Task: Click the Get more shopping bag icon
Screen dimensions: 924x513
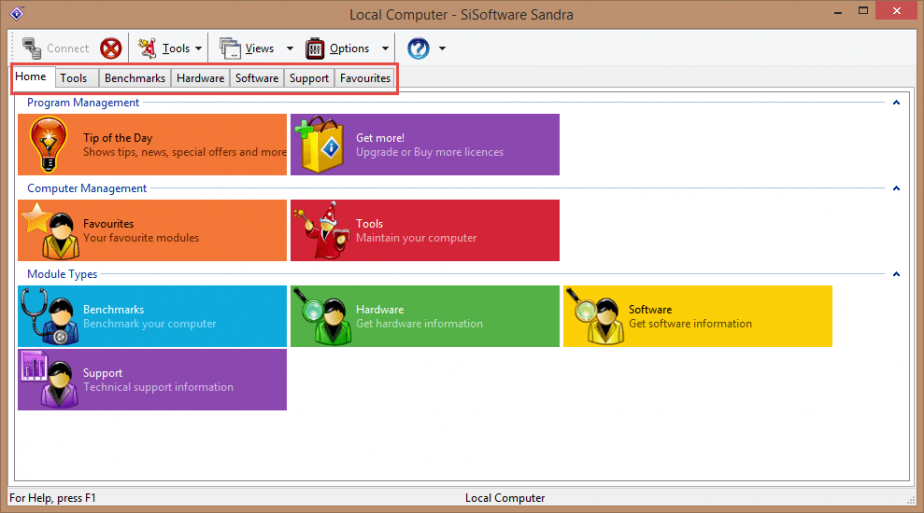Action: tap(320, 144)
